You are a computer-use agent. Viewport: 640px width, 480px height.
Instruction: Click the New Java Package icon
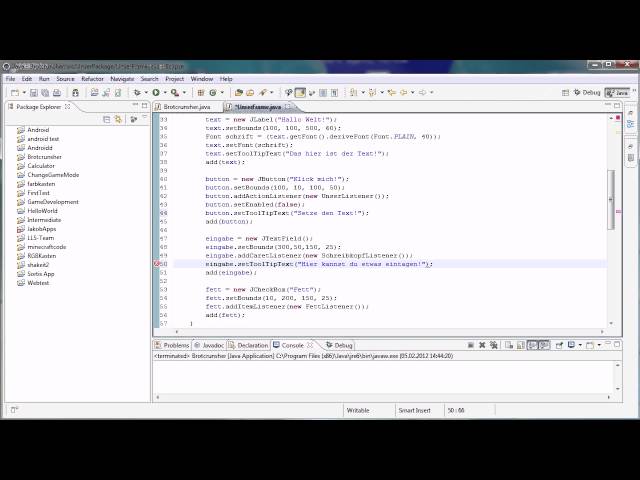point(201,93)
